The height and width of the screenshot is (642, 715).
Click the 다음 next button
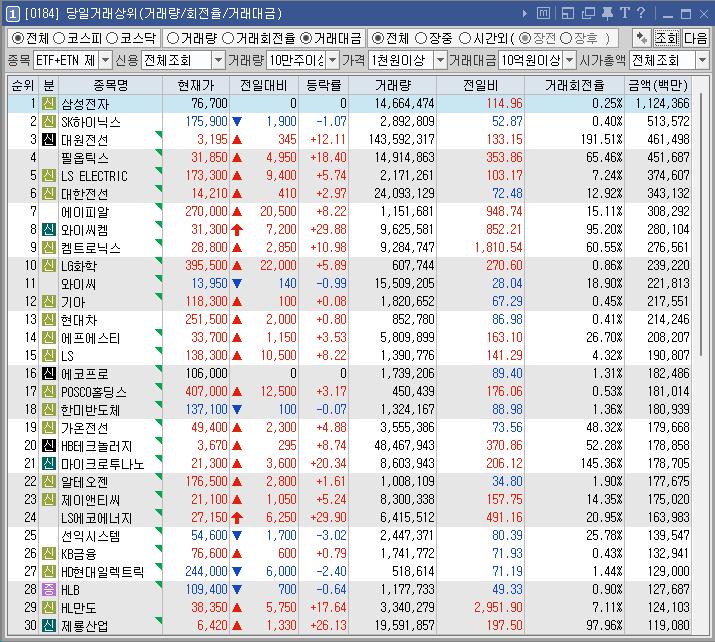click(x=696, y=38)
